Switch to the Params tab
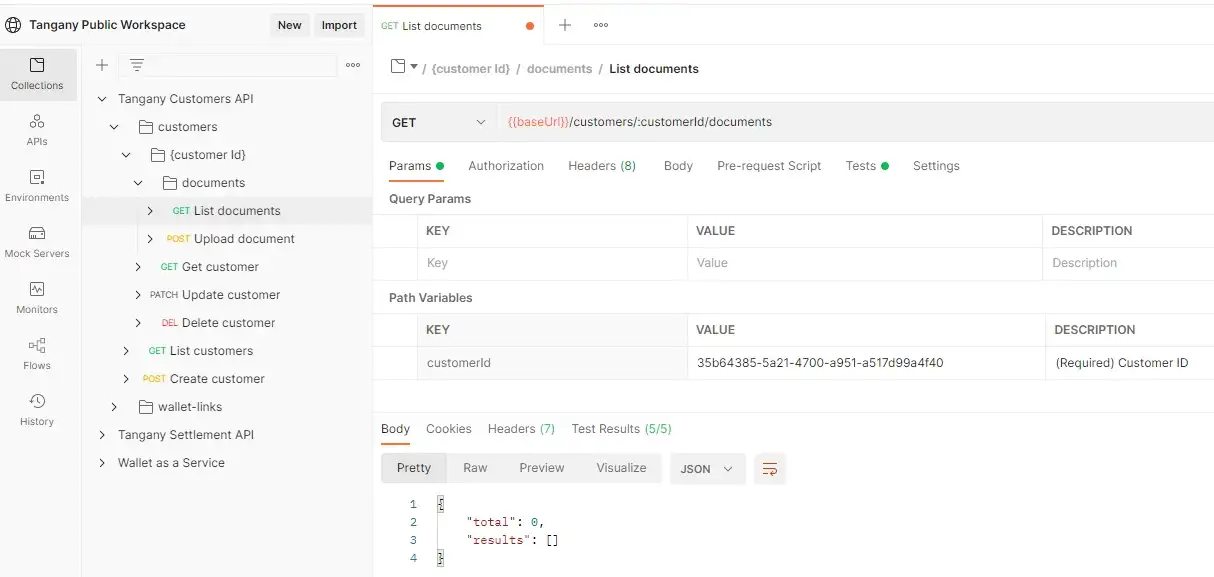1214x577 pixels. tap(416, 166)
